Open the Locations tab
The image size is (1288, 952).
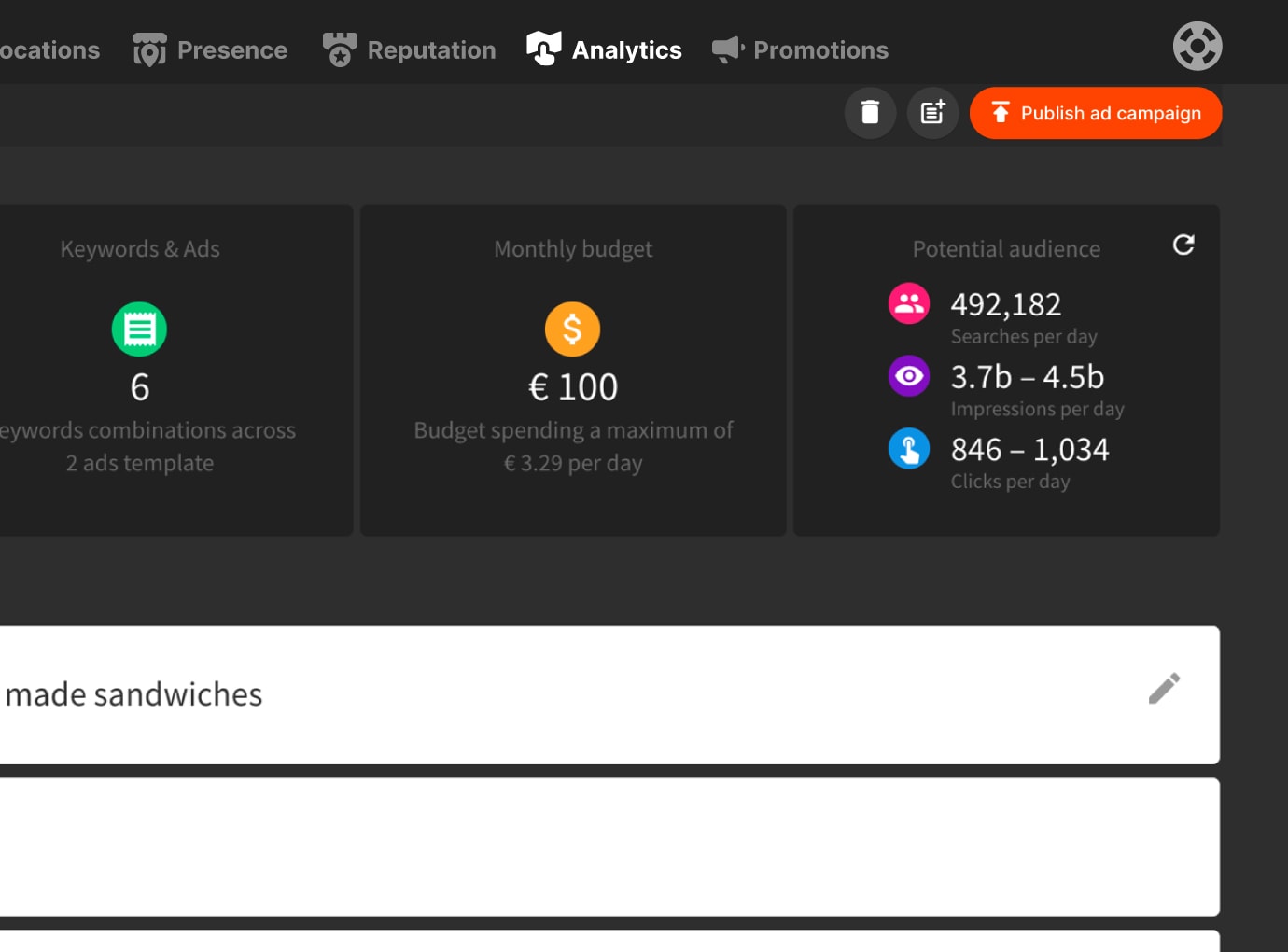click(49, 50)
